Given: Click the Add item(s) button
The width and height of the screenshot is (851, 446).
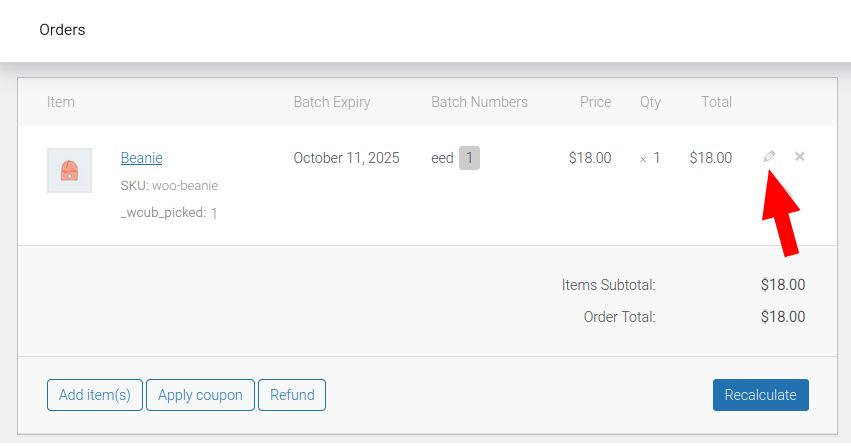Looking at the screenshot, I should pyautogui.click(x=95, y=395).
